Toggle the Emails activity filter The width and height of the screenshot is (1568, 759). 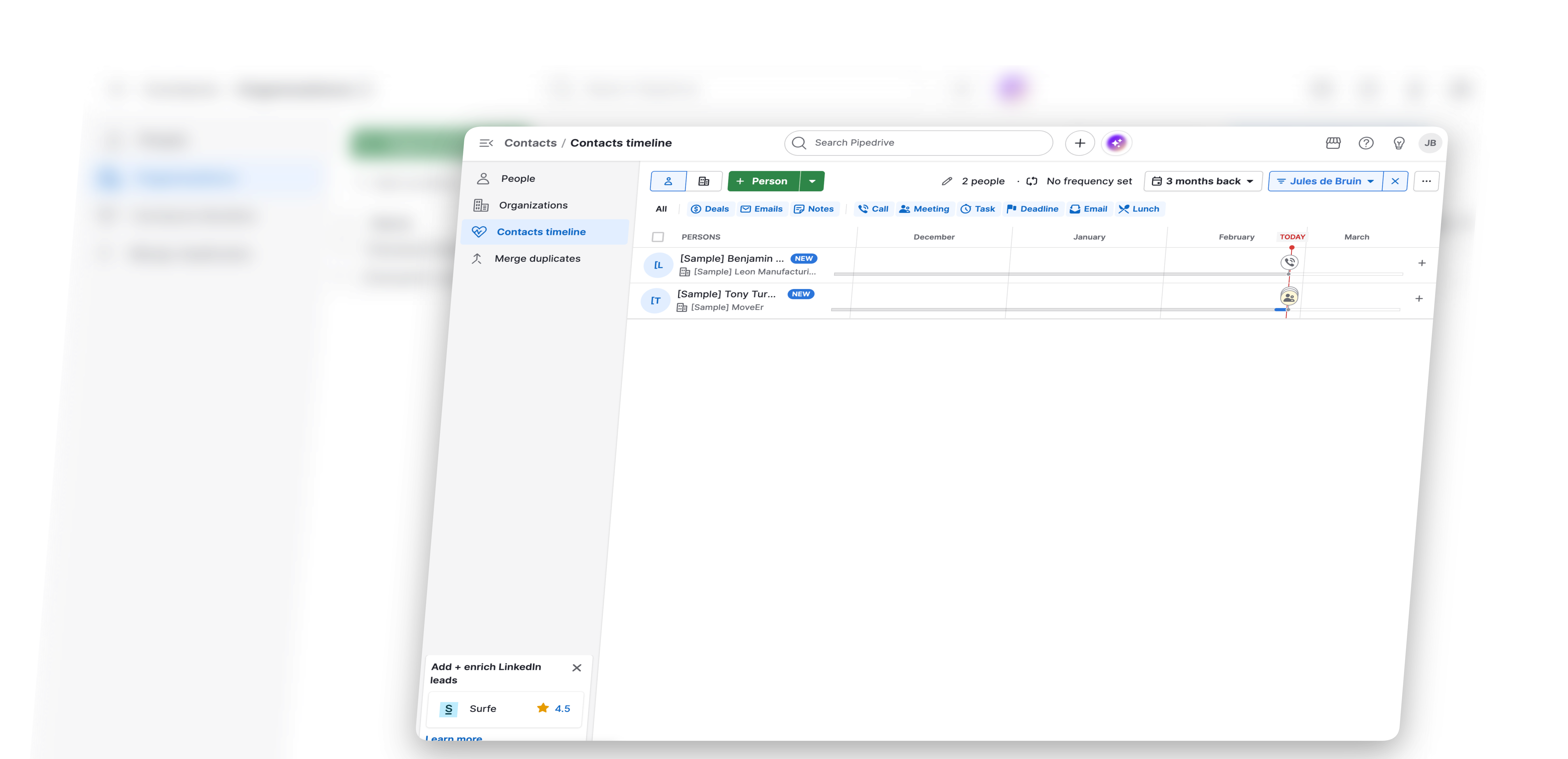[x=762, y=209]
